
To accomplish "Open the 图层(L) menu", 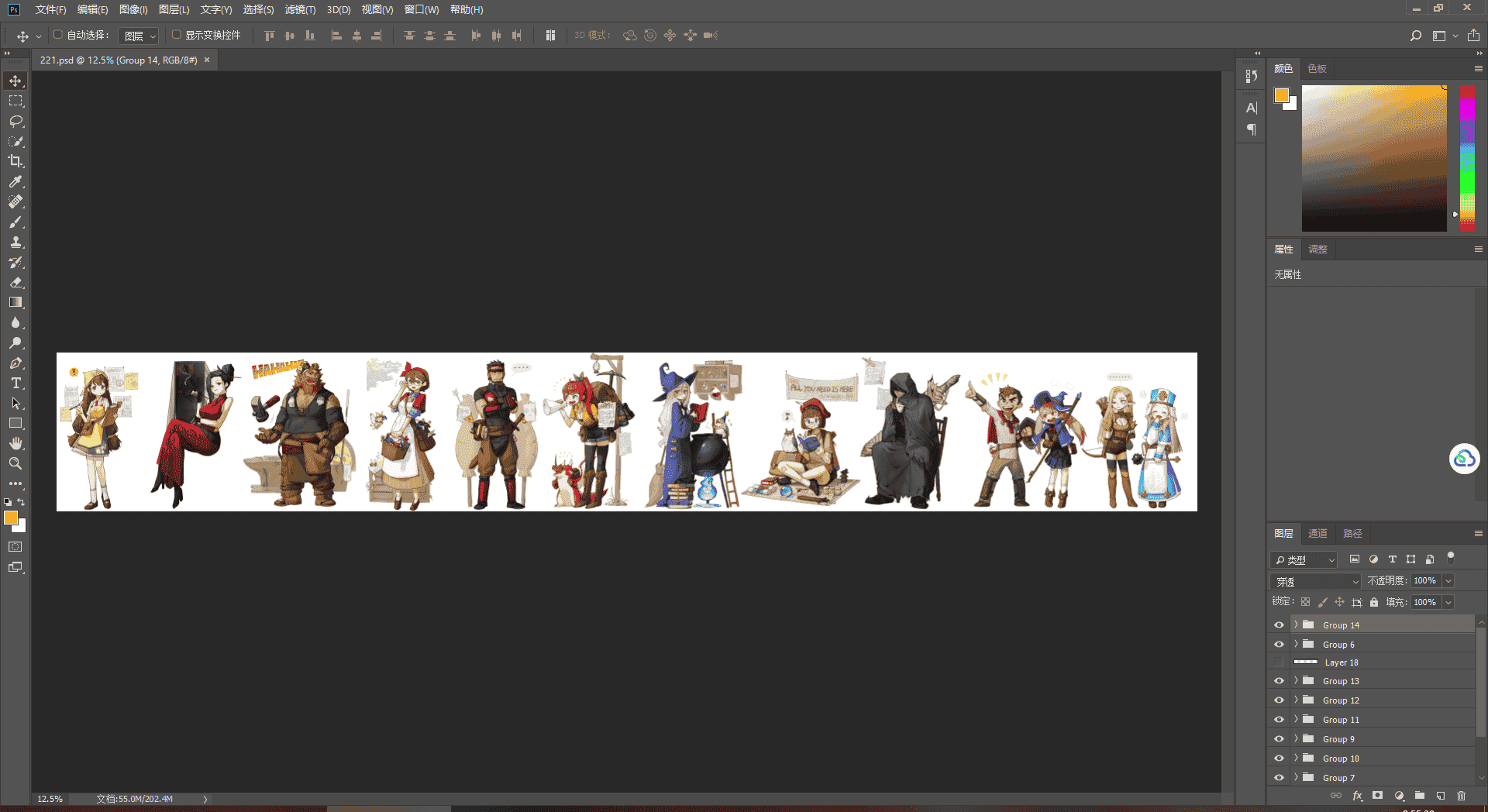I will pyautogui.click(x=174, y=9).
